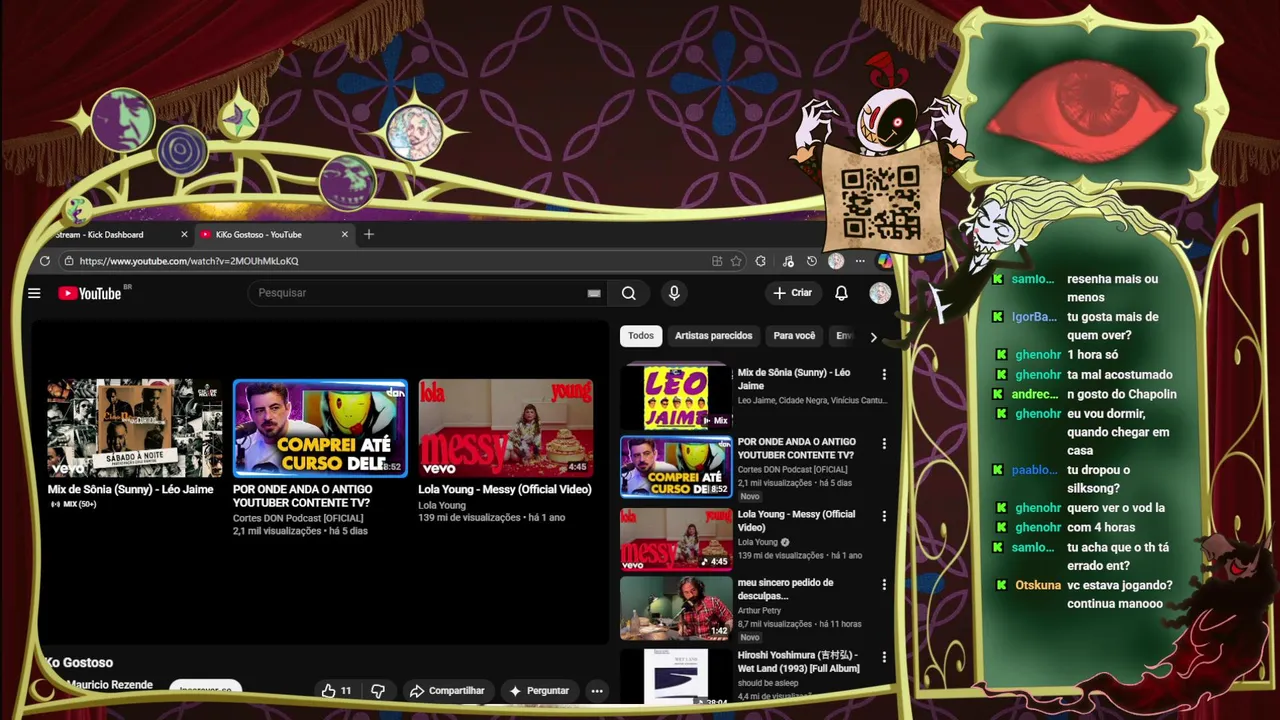The image size is (1280, 720).
Task: Open more actions ellipsis below video
Action: [x=597, y=691]
